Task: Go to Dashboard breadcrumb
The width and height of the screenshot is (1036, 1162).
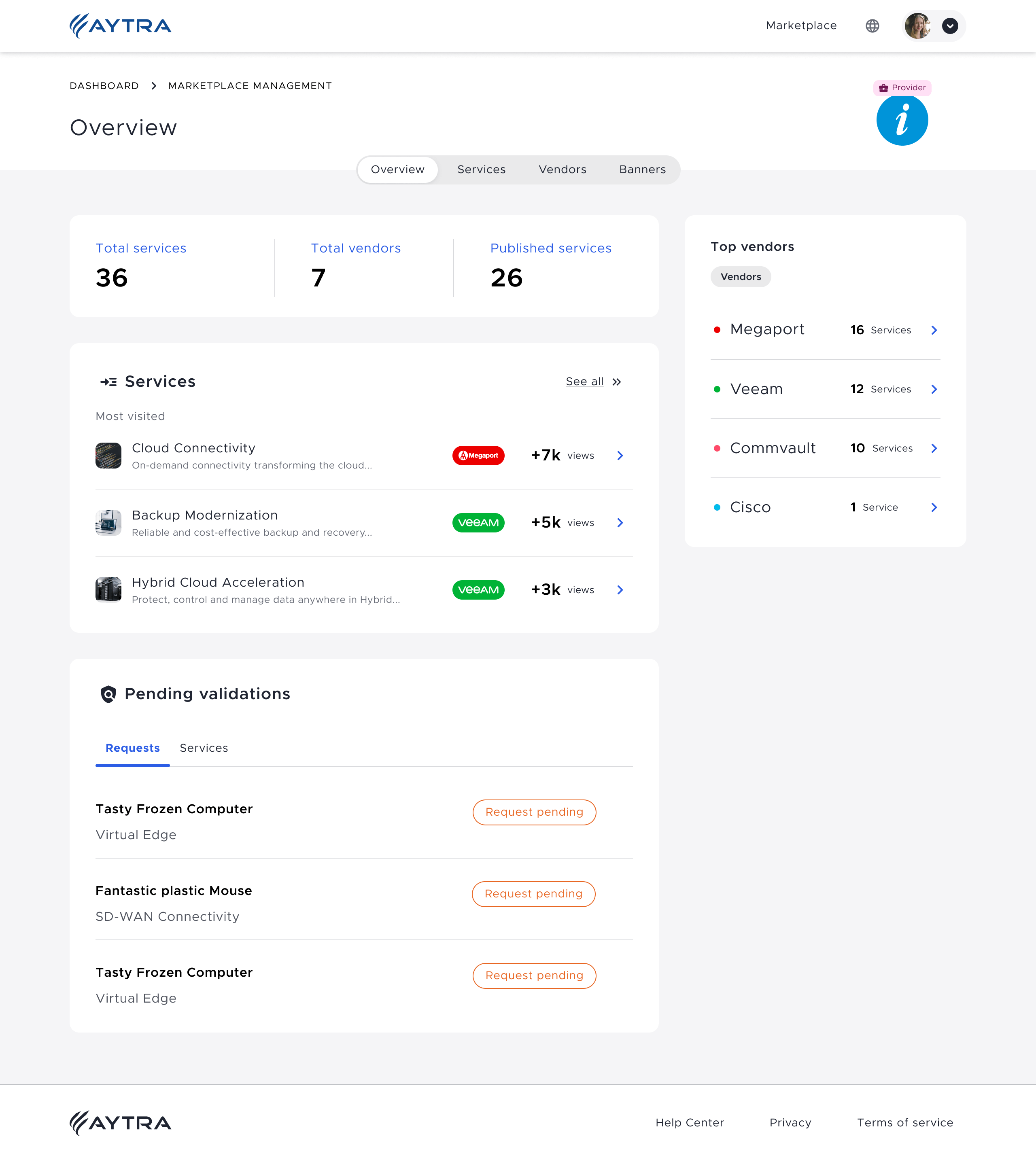Action: (x=104, y=86)
